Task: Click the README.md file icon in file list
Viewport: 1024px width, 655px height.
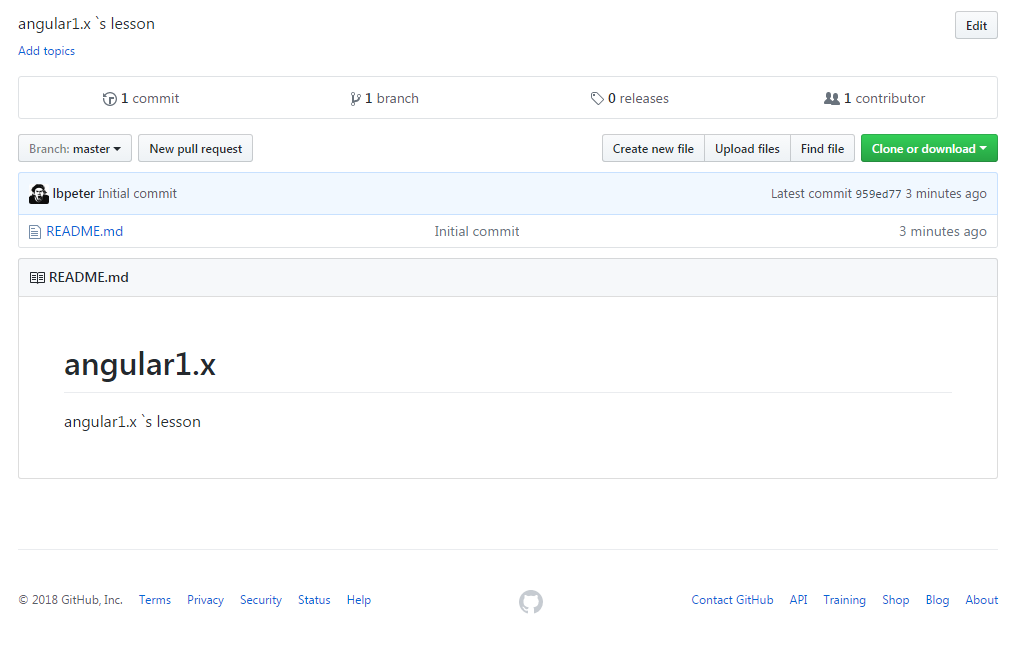Action: point(35,232)
